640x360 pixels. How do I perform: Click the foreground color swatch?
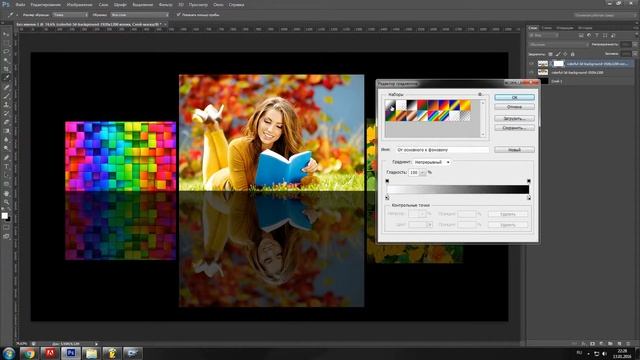(4, 216)
